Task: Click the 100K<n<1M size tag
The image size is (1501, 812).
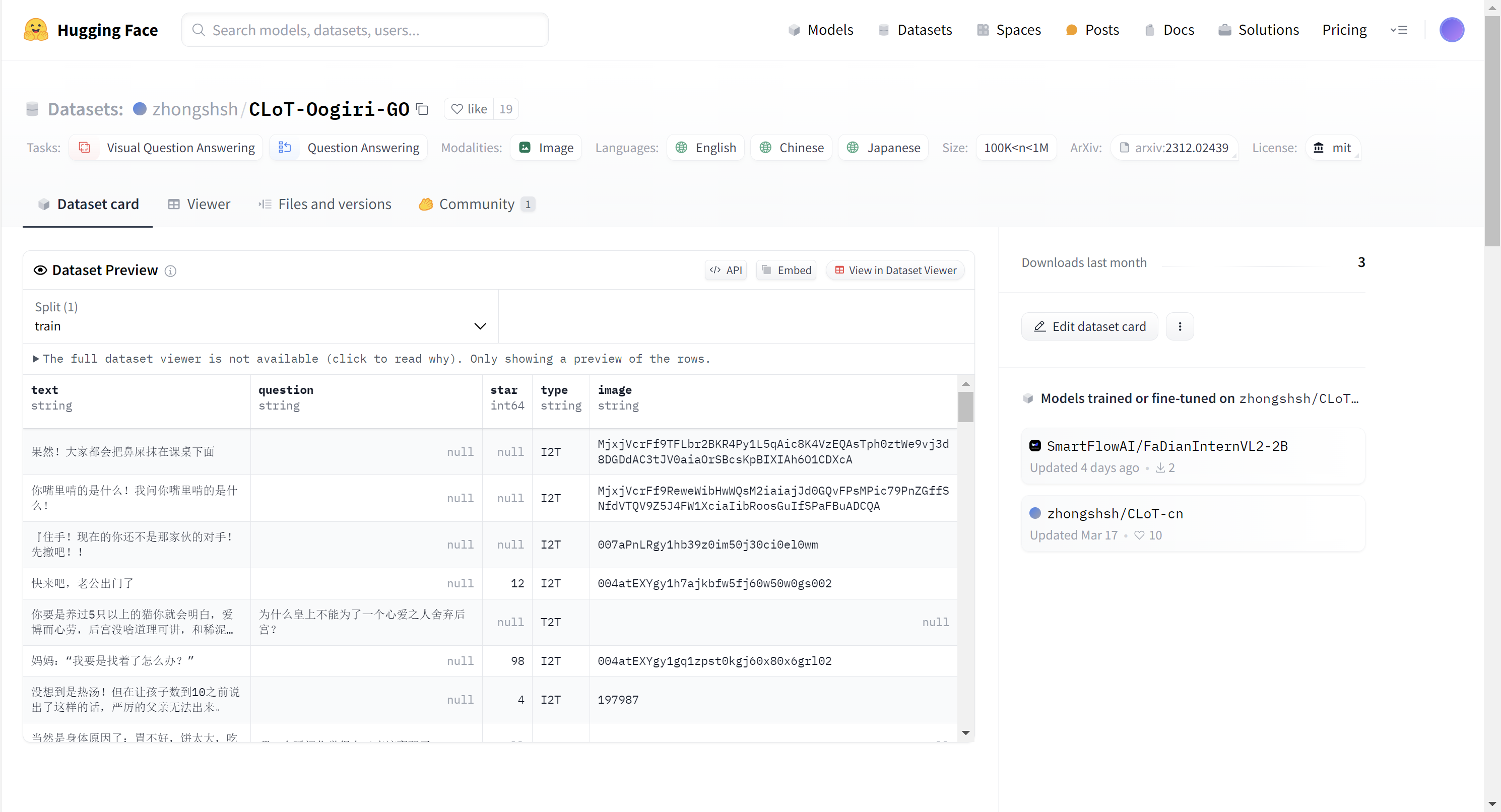Action: tap(1016, 148)
